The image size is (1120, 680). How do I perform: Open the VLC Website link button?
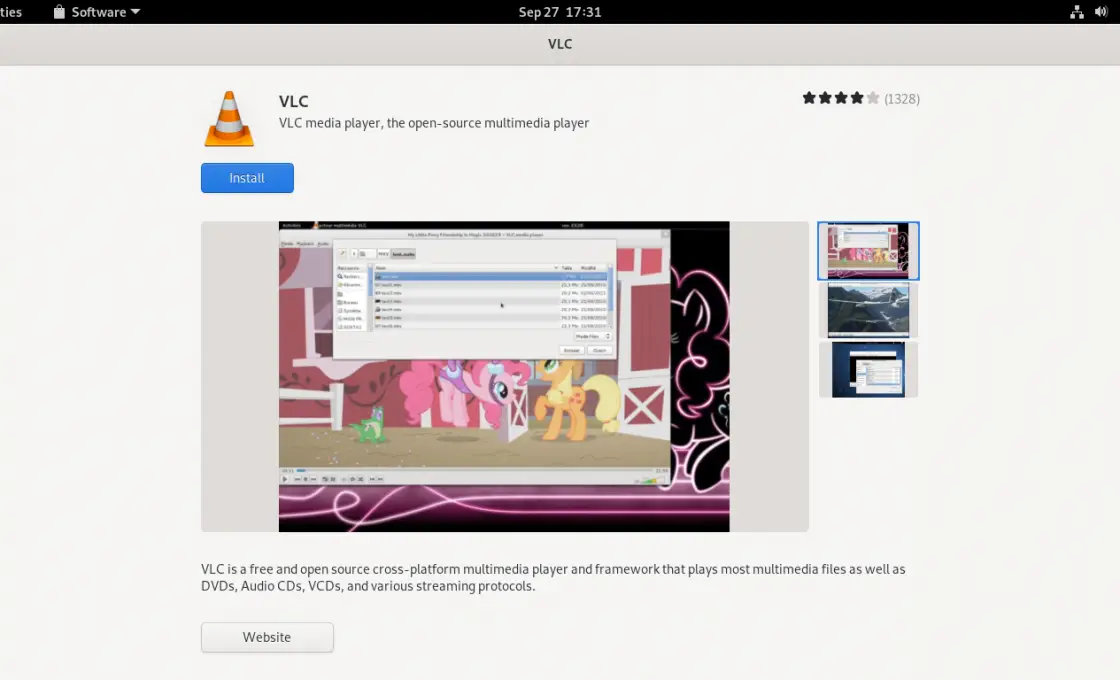pyautogui.click(x=267, y=637)
